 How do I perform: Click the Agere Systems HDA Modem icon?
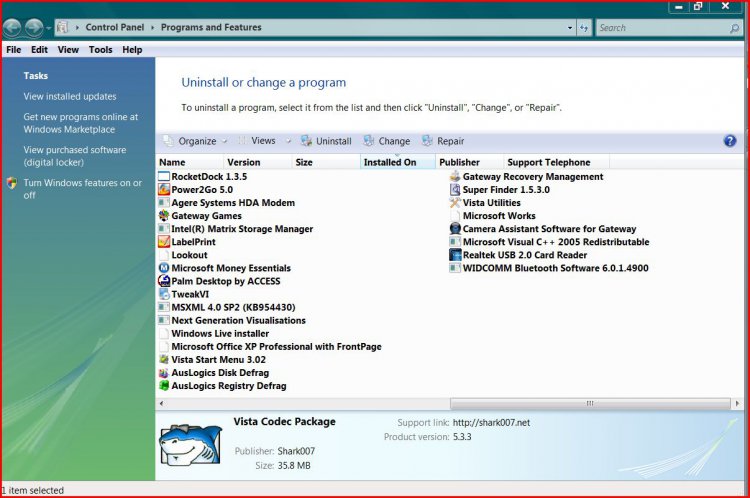point(164,202)
